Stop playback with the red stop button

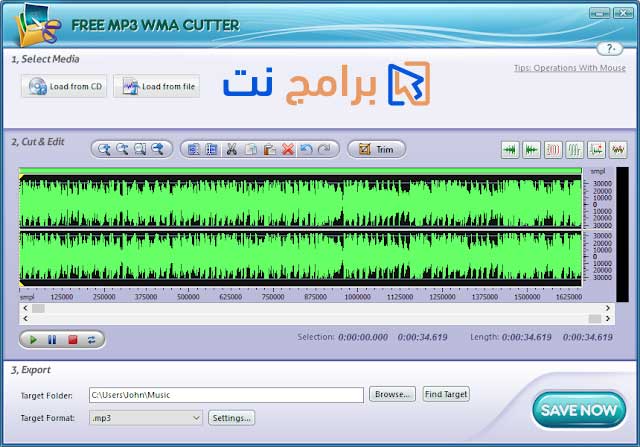[73, 340]
